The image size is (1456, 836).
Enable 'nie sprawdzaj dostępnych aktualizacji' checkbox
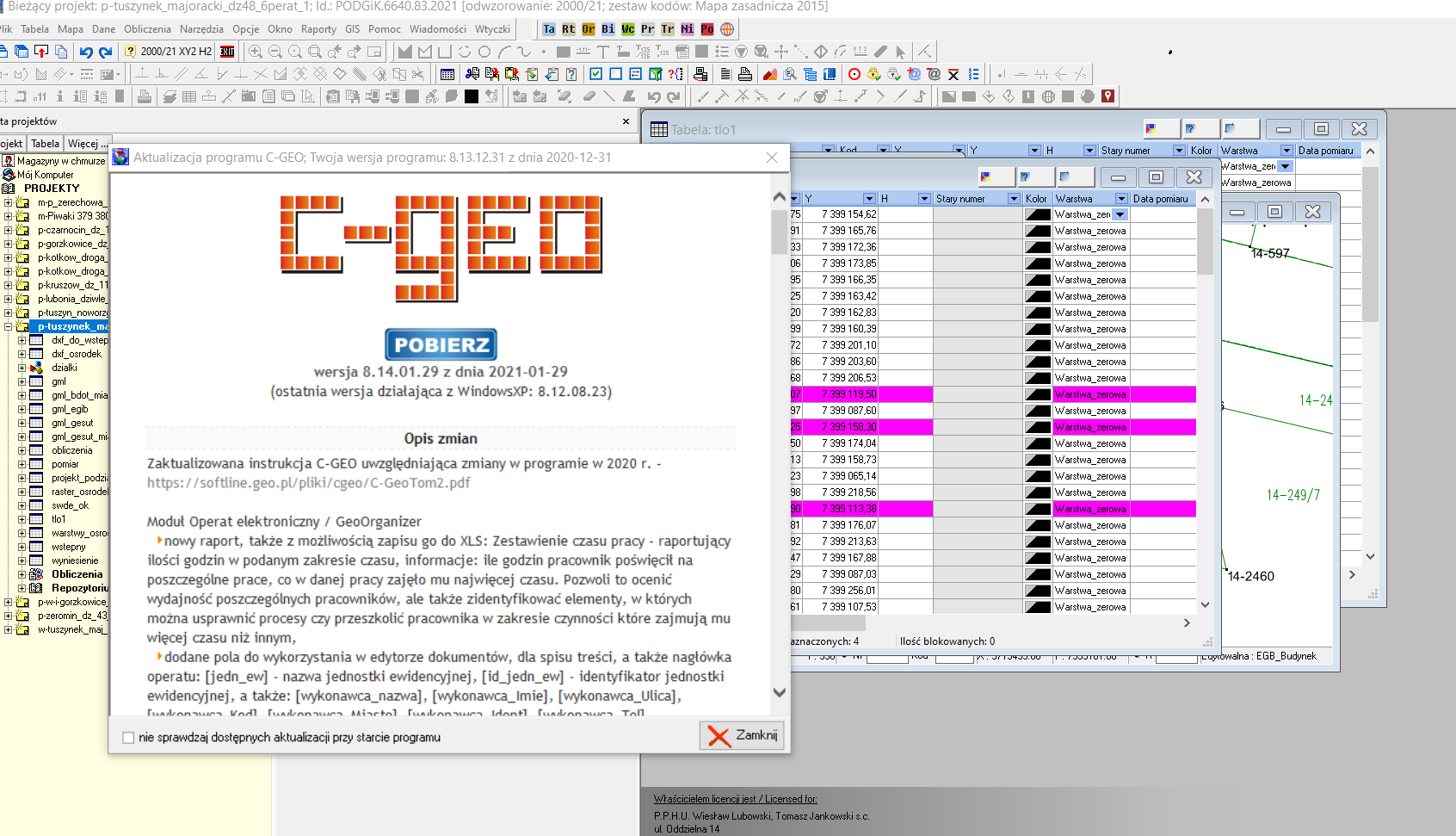click(129, 738)
